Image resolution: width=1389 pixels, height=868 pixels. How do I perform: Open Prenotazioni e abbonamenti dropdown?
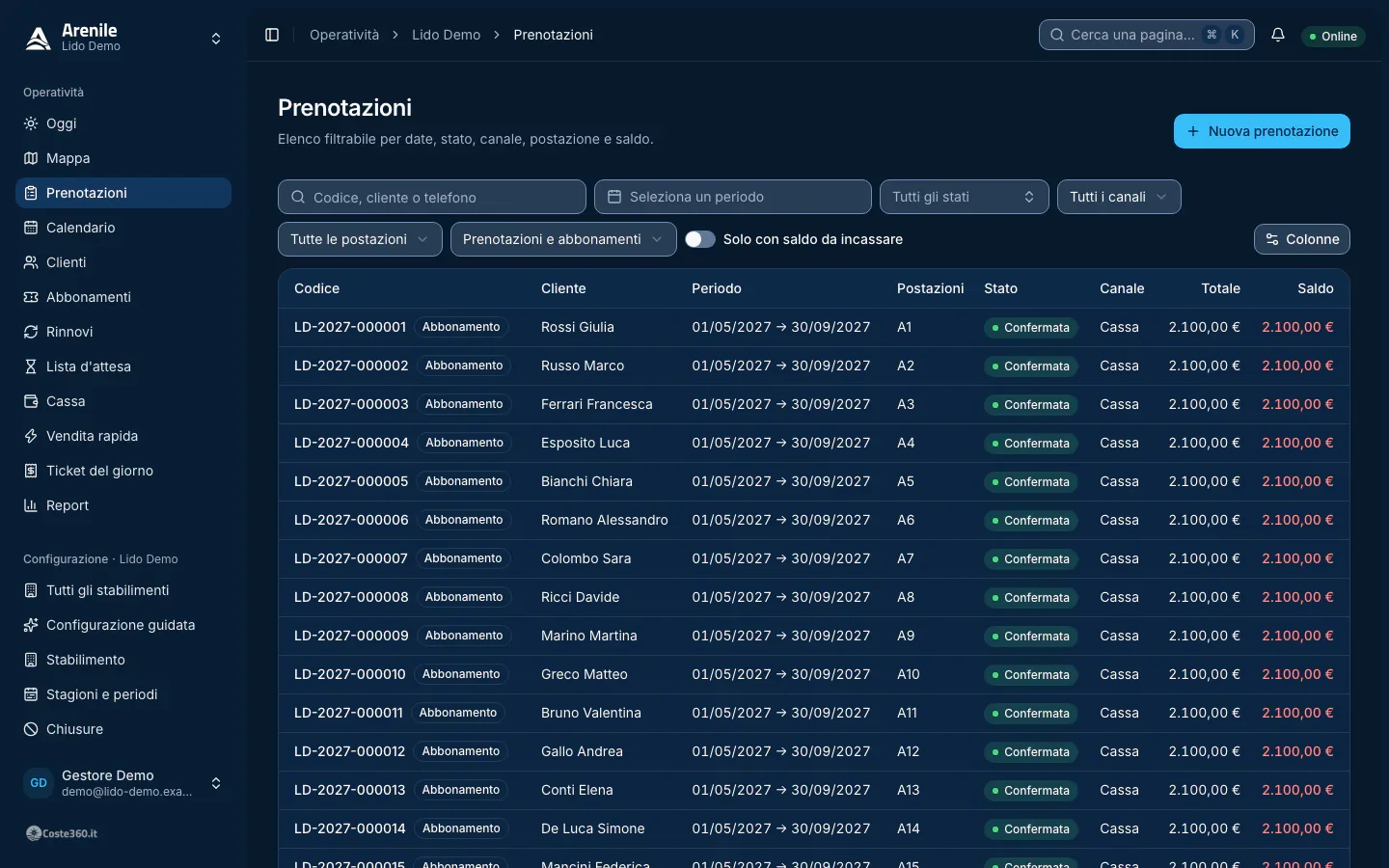click(563, 239)
